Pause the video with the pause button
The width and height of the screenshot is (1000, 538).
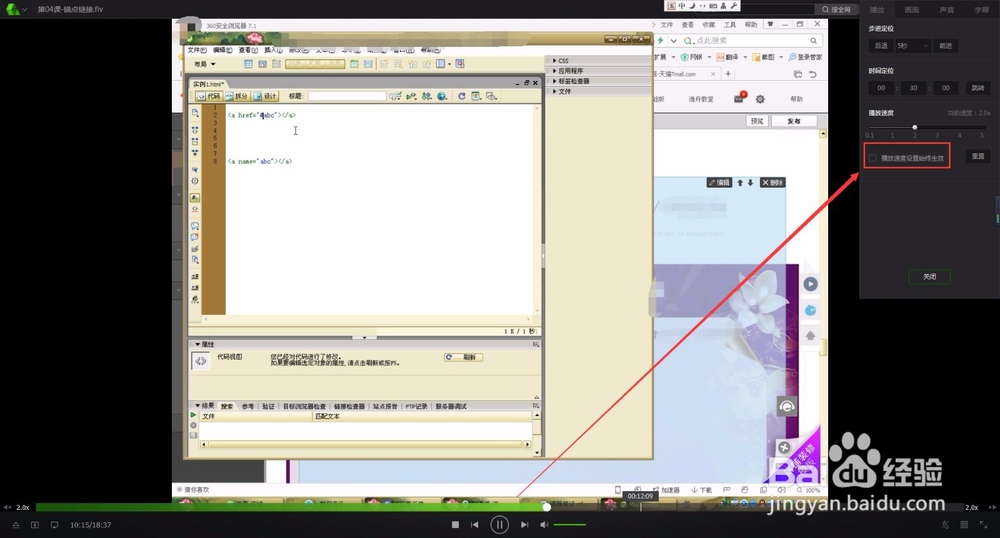(499, 525)
